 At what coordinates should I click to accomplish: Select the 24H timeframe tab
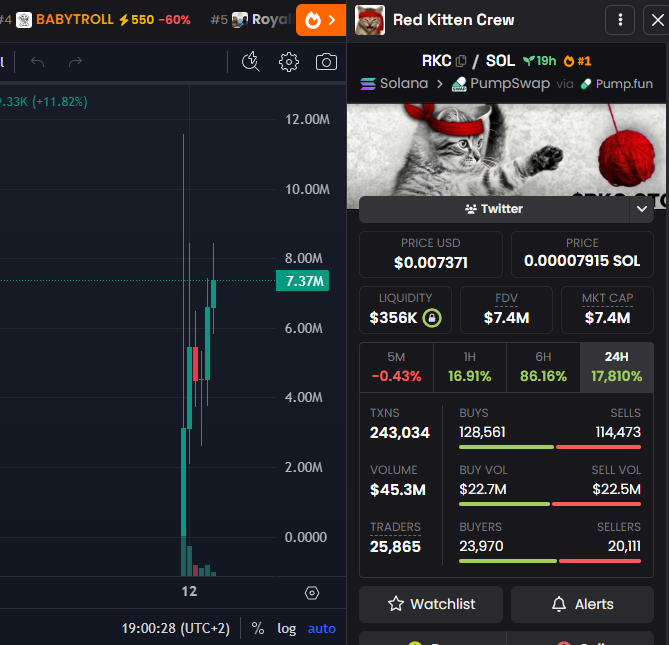pos(617,367)
